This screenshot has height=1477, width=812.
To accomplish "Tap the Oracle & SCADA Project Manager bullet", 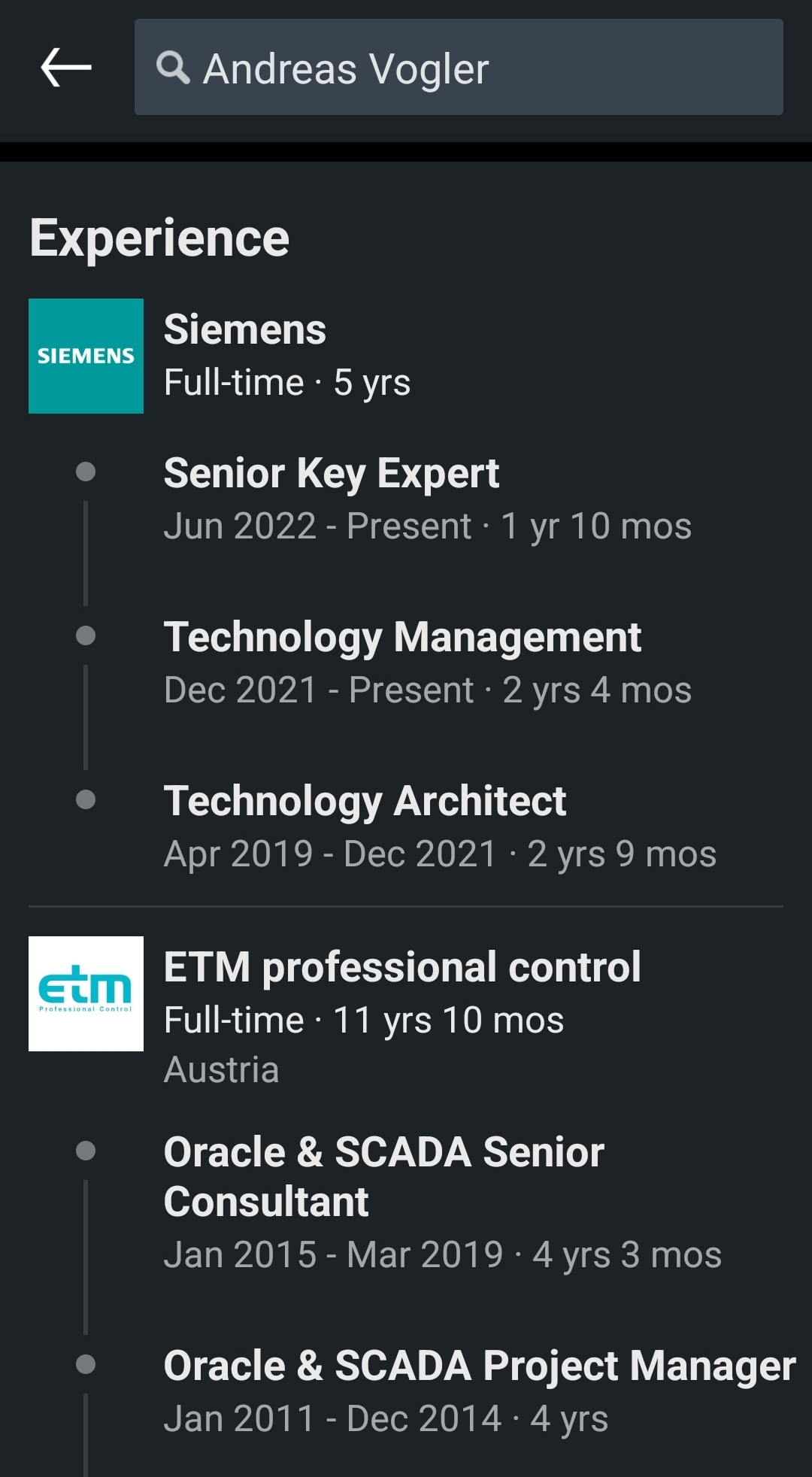I will click(86, 1364).
